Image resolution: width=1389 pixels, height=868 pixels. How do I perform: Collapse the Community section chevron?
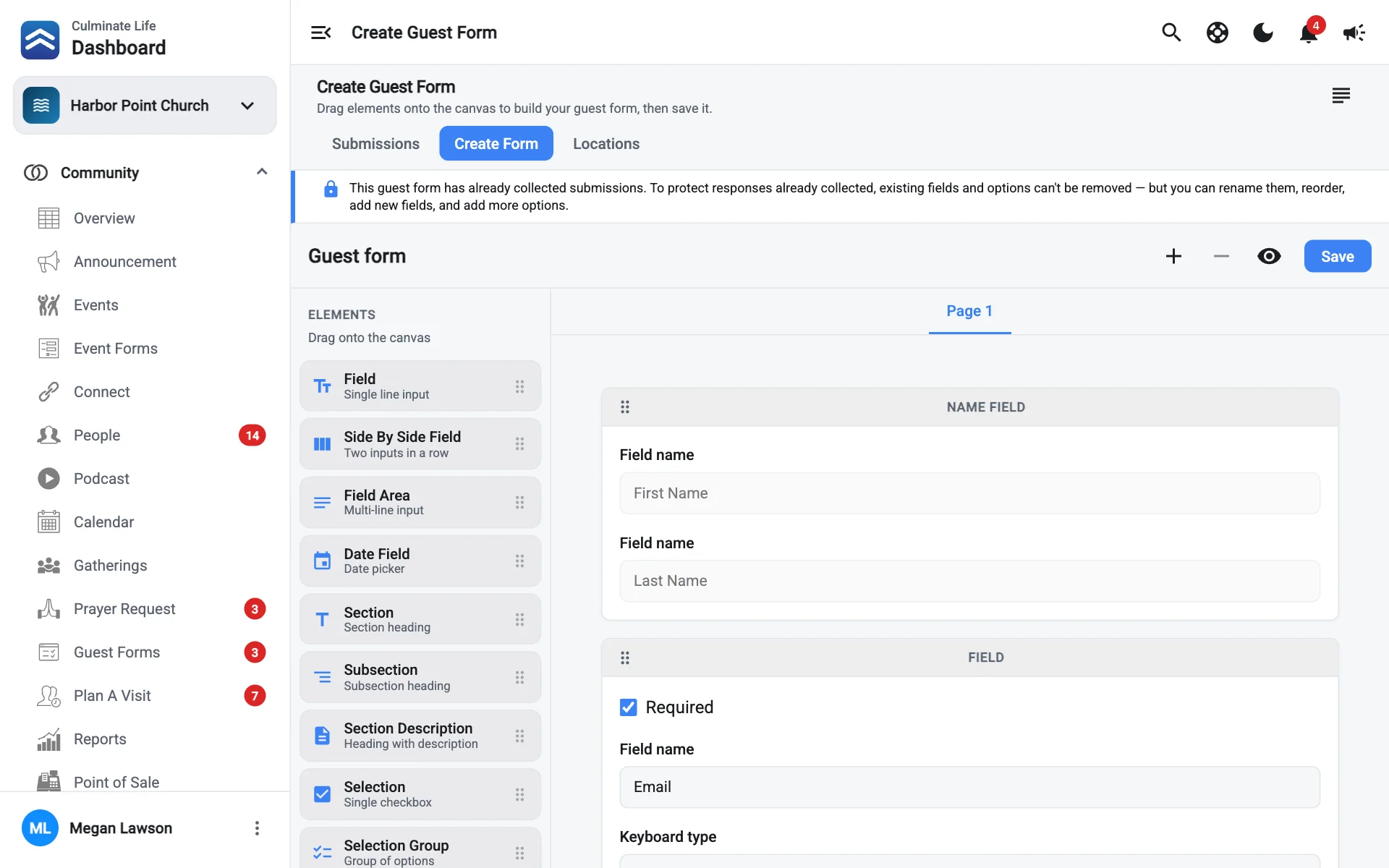262,172
